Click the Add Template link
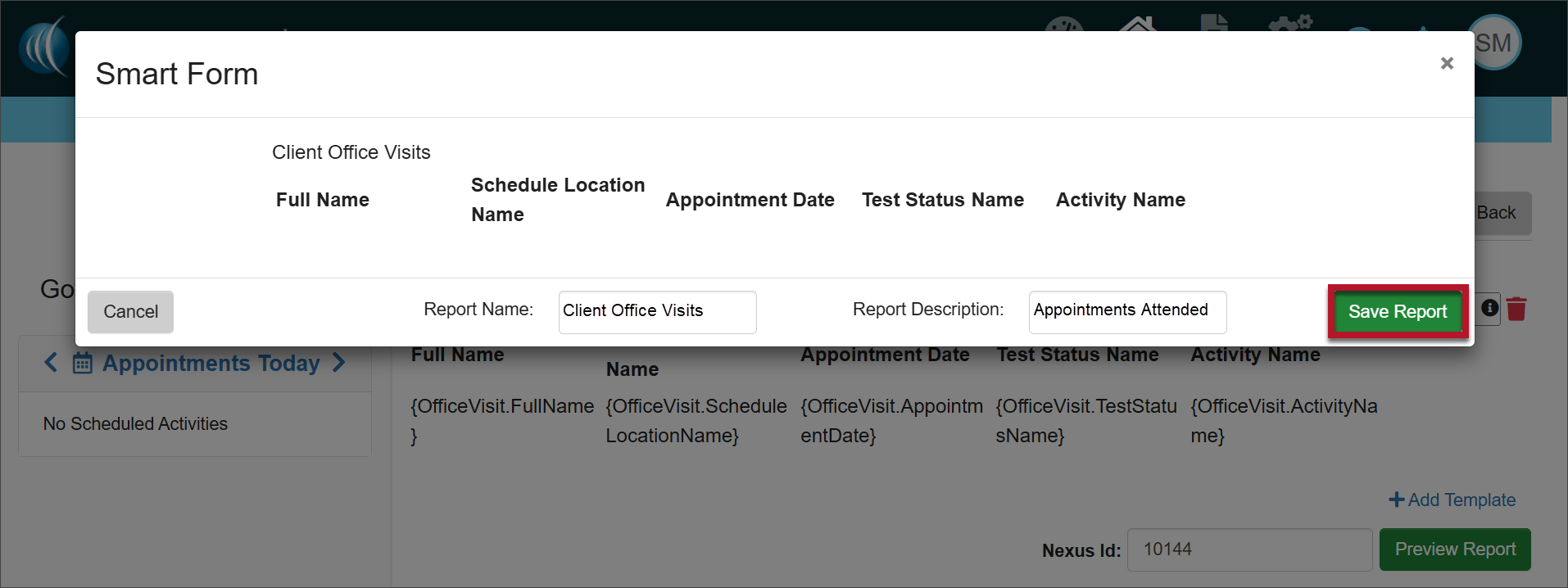Viewport: 1568px width, 588px height. 1452,500
